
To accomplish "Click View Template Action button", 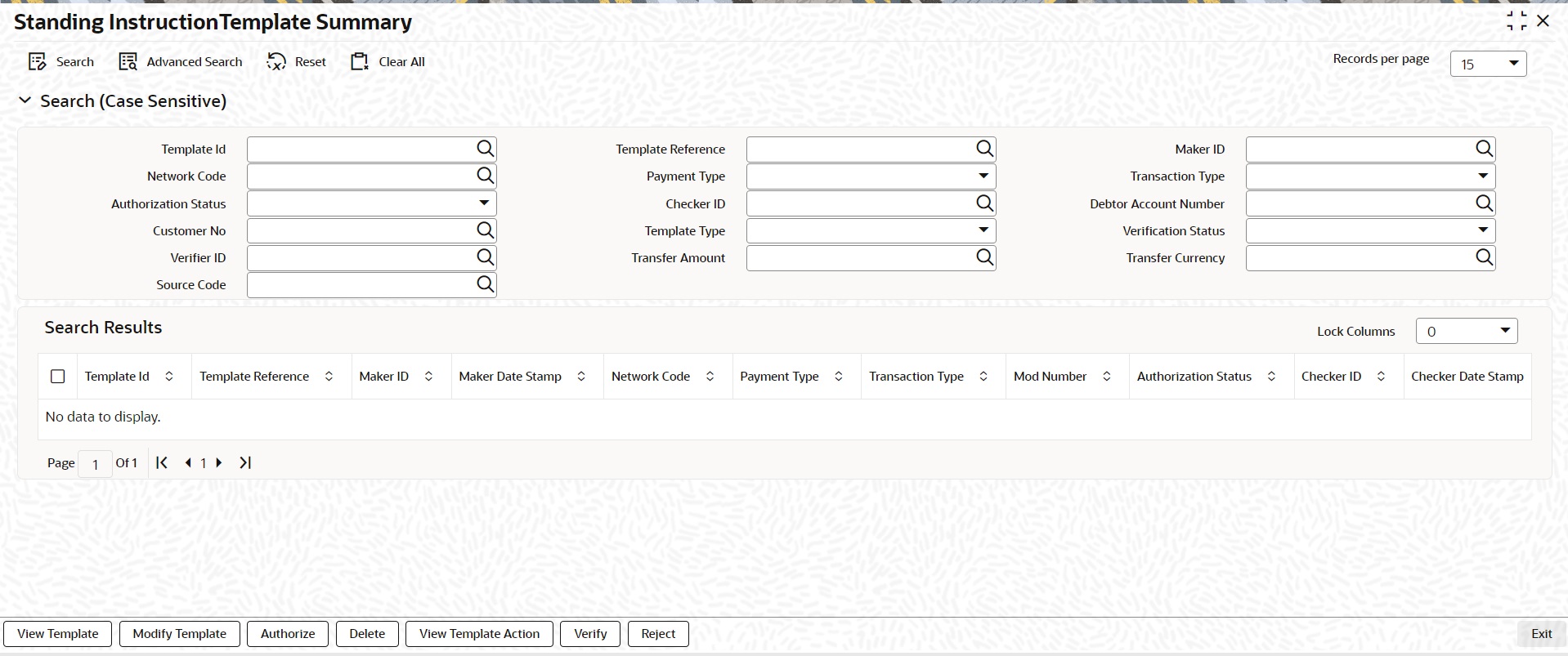I will 479,634.
